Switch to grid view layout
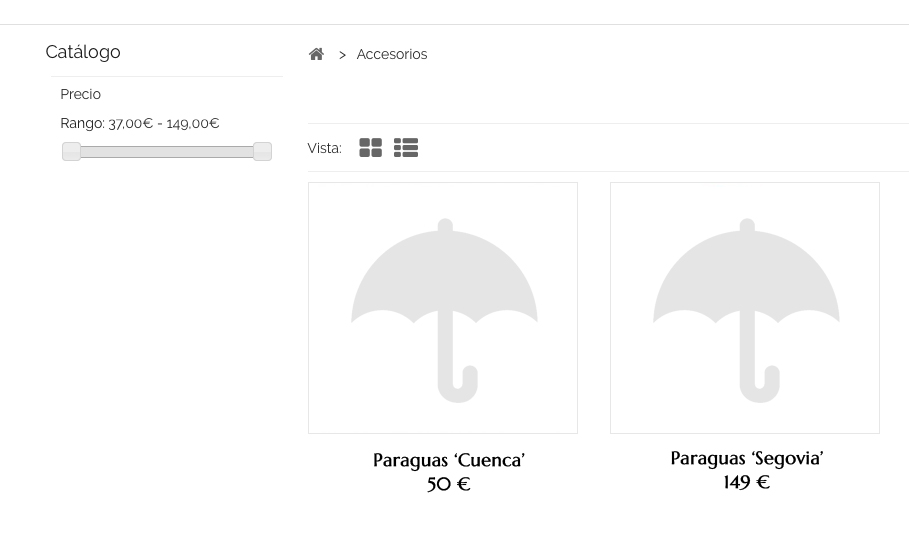The height and width of the screenshot is (539, 909). pyautogui.click(x=370, y=148)
